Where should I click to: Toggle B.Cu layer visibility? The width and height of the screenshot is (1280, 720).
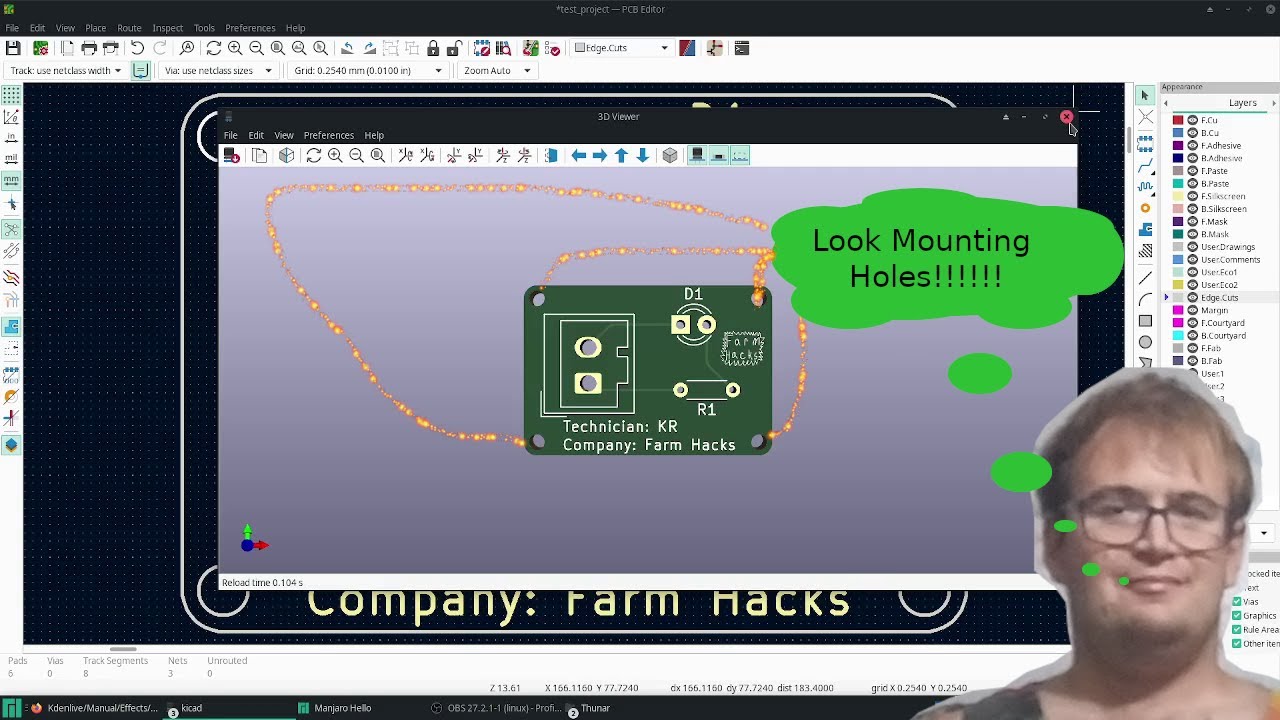click(1192, 133)
